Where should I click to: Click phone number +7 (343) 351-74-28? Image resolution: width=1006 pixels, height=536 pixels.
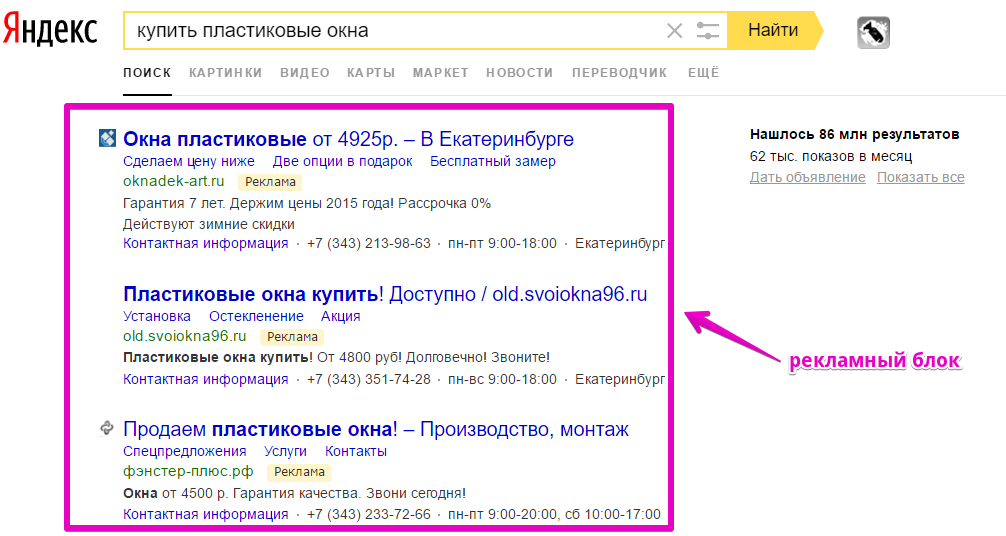coord(369,379)
